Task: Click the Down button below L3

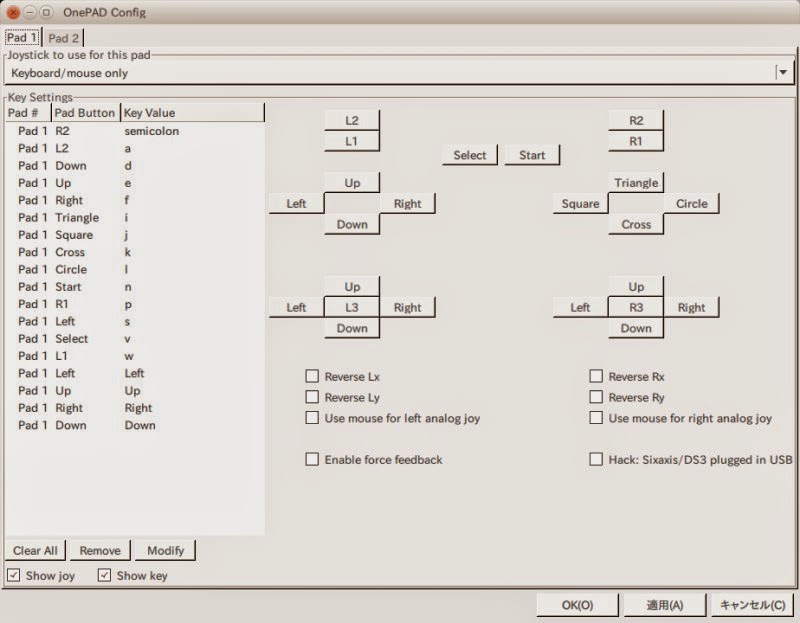Action: pyautogui.click(x=352, y=329)
